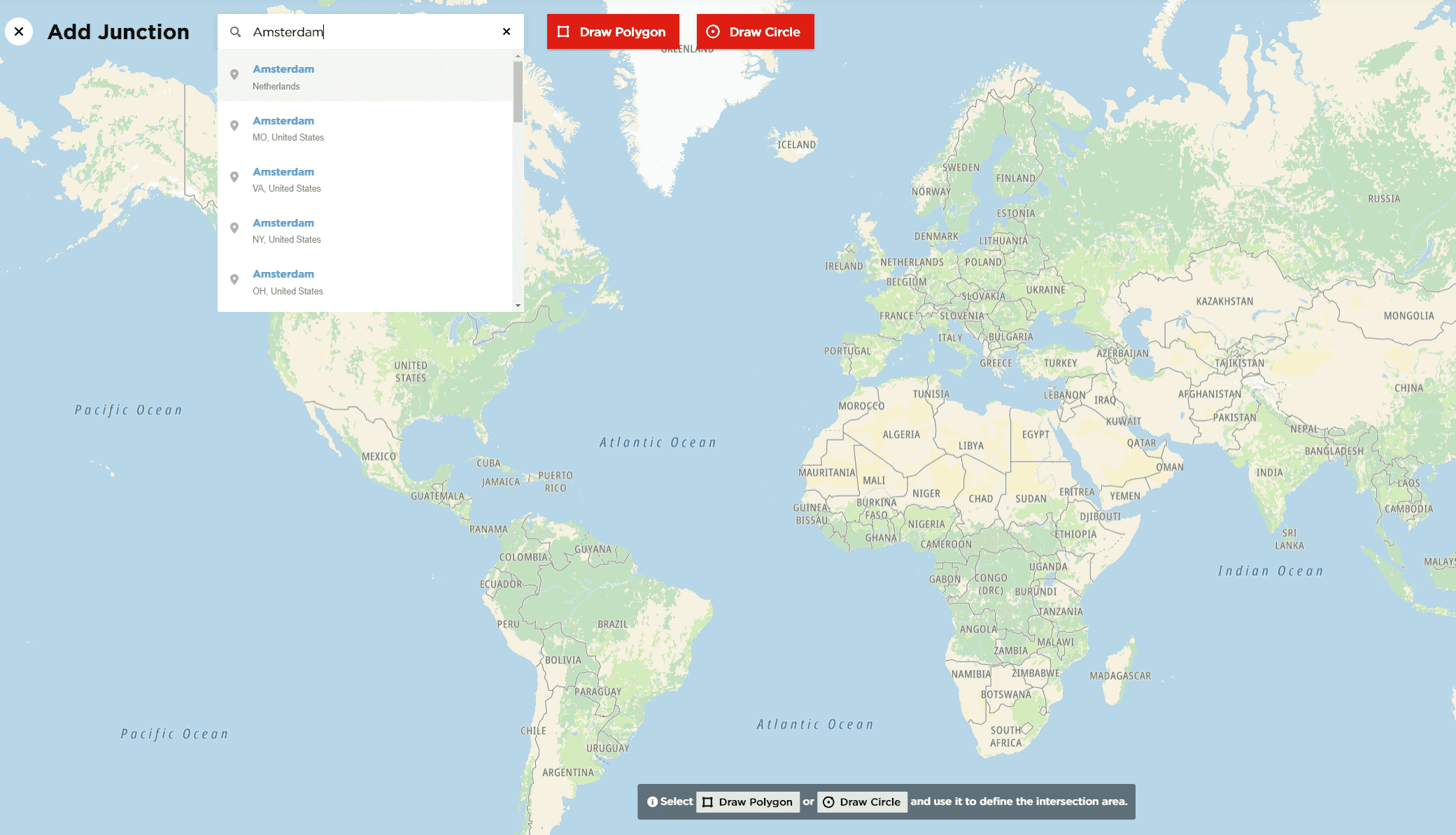Click Draw Circle in bottom hint bar
Screen dimensions: 1456x835
(862, 802)
